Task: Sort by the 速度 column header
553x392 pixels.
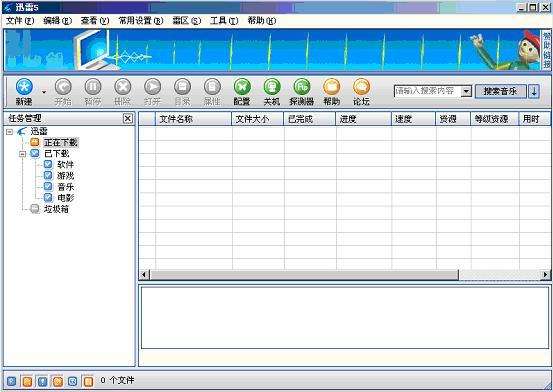Action: pos(413,119)
